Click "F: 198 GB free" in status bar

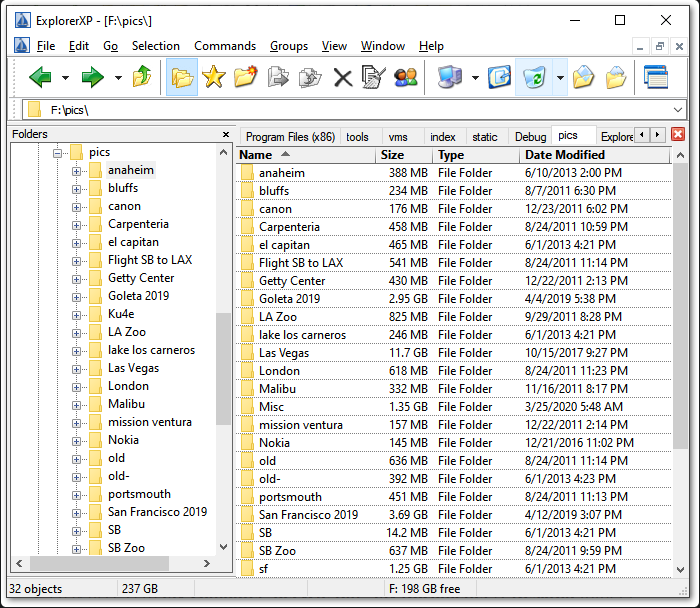[x=425, y=589]
